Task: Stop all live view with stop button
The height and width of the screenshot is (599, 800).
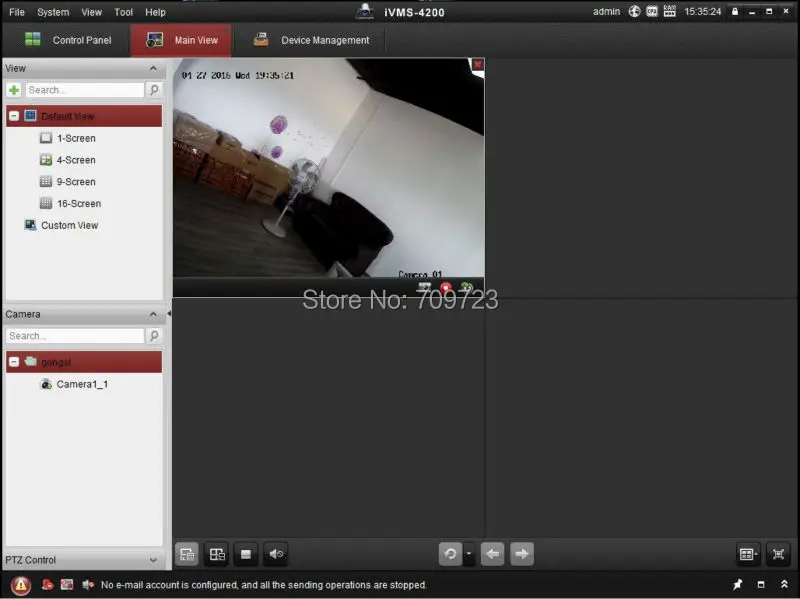Action: coord(246,554)
